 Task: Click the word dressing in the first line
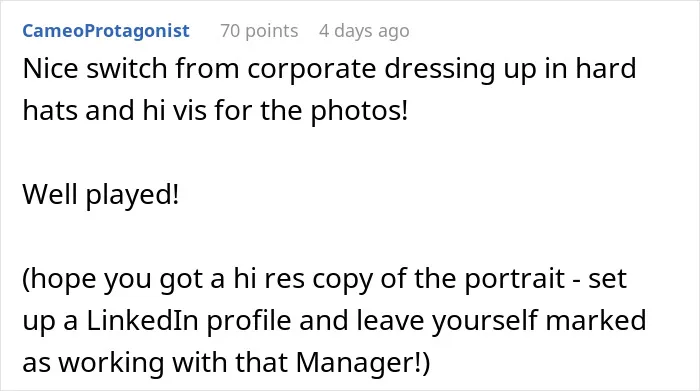coord(439,69)
